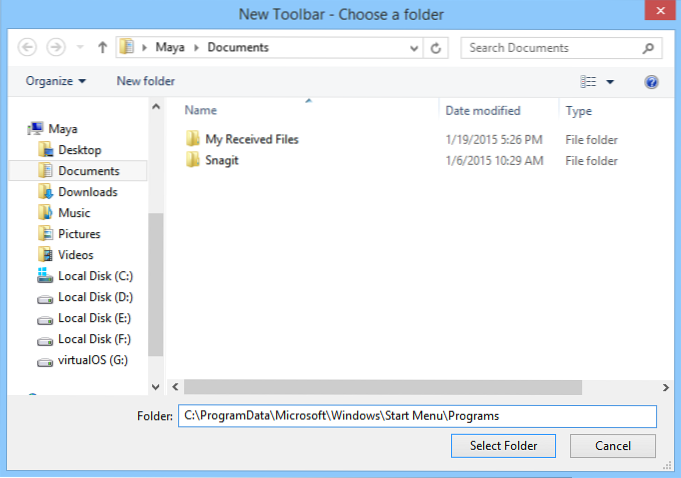The height and width of the screenshot is (478, 681).
Task: Click the search magnifier icon
Action: coord(648,48)
